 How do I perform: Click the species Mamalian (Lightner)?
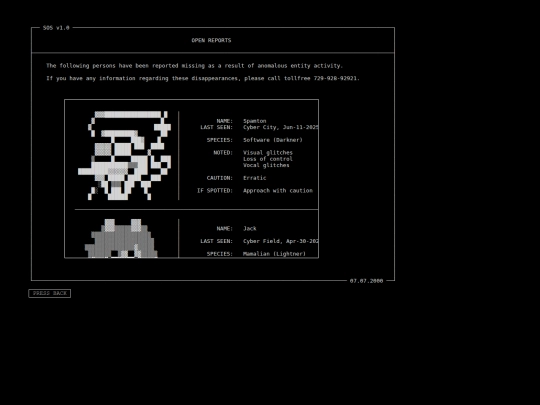[274, 254]
